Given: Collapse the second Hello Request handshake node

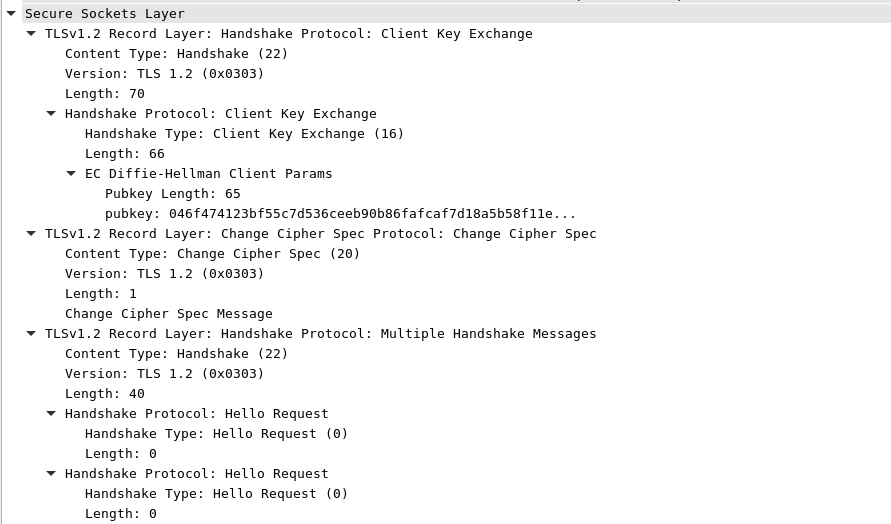Looking at the screenshot, I should (51, 473).
